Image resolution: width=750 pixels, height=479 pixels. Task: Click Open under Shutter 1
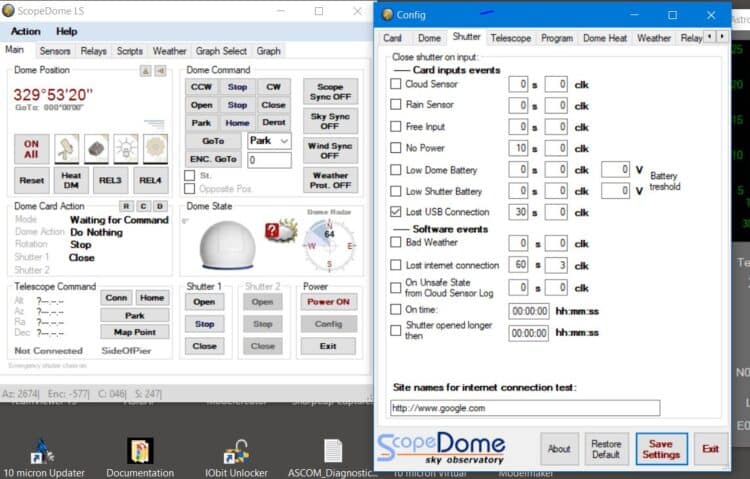pyautogui.click(x=204, y=301)
